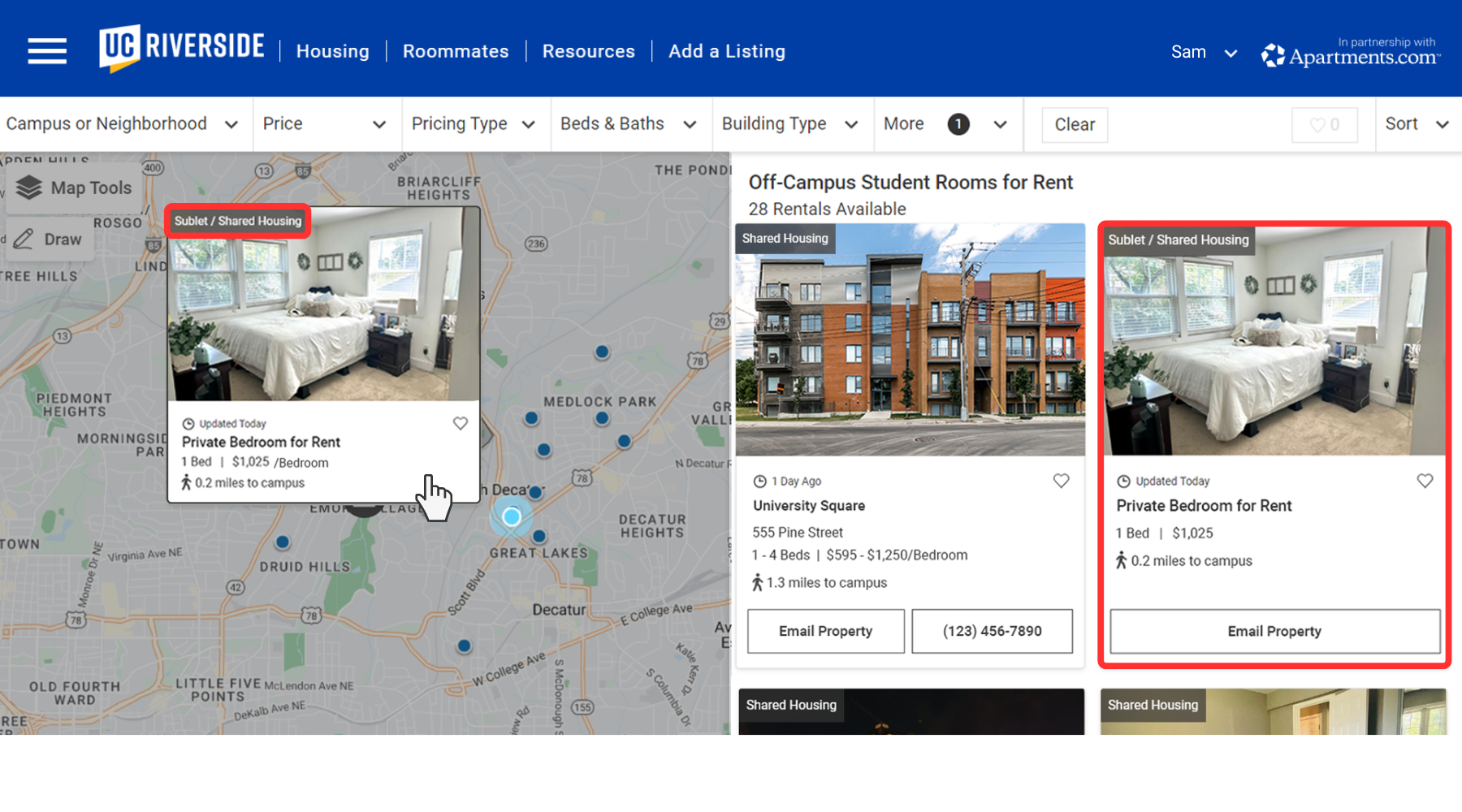Call (123) 456-7890 button
The image size is (1462, 812).
tap(992, 631)
